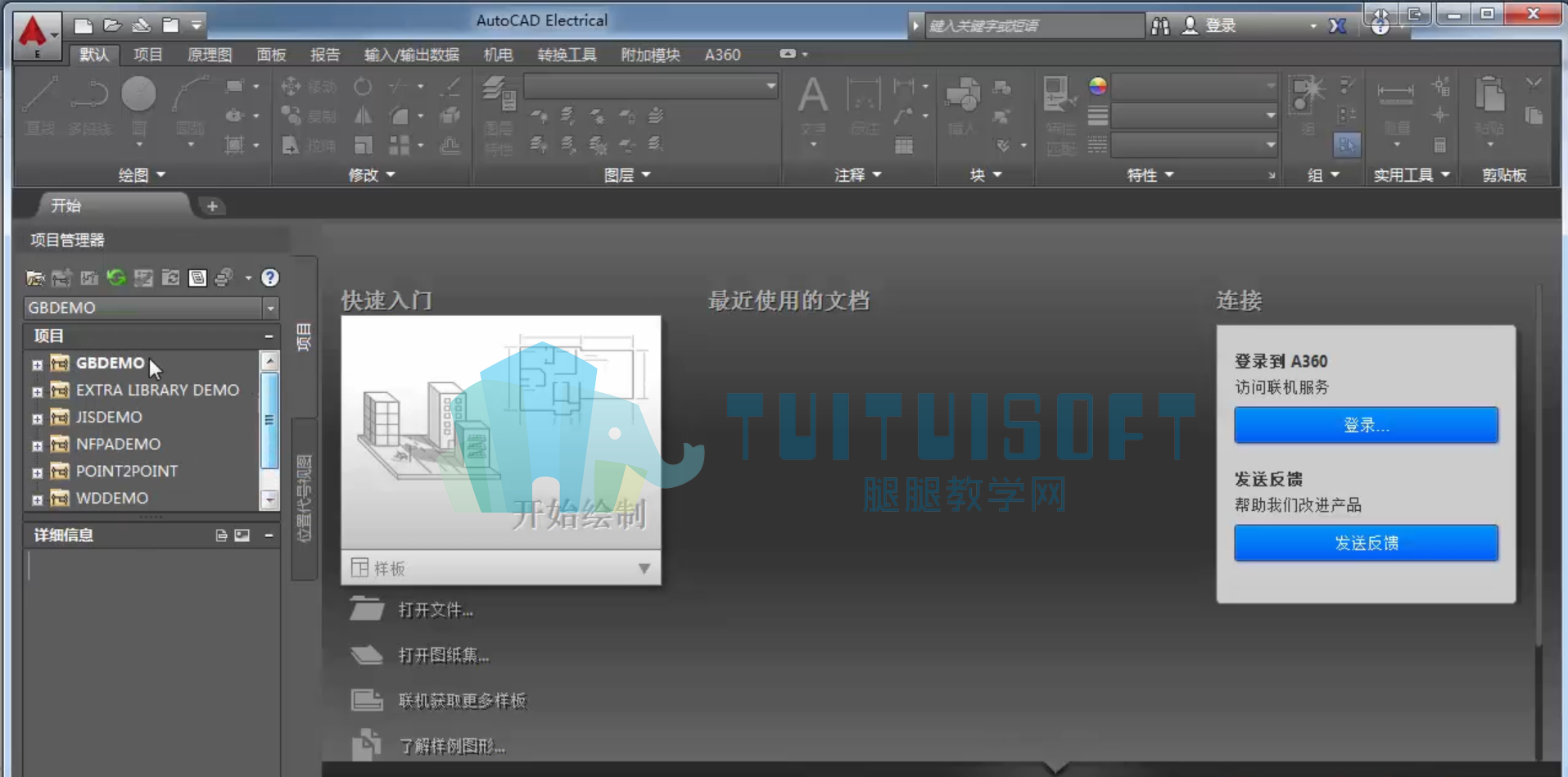Click the open project icon in Project Manager

(35, 278)
